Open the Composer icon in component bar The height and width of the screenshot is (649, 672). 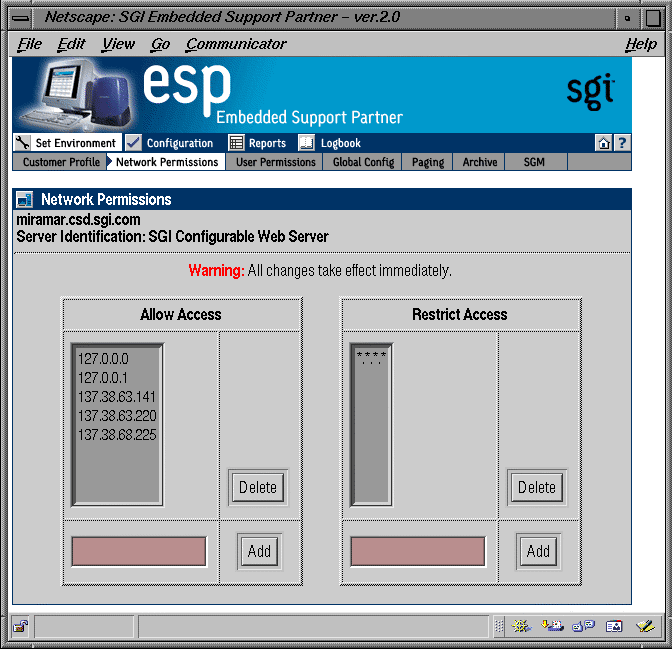(x=645, y=626)
